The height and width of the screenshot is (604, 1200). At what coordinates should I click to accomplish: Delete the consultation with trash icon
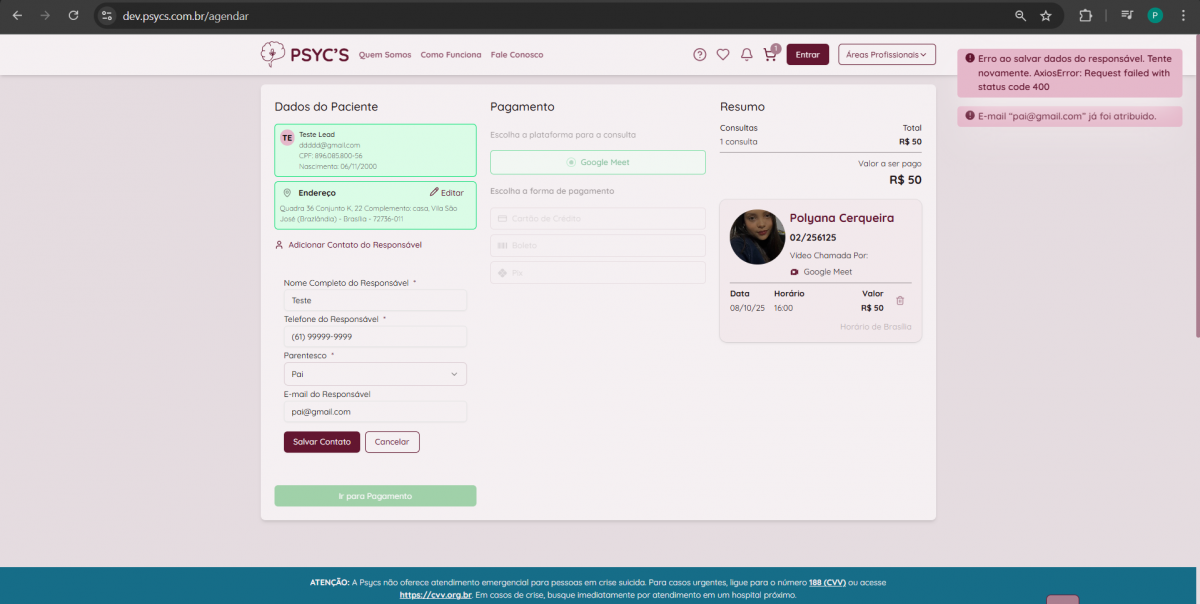click(x=900, y=301)
